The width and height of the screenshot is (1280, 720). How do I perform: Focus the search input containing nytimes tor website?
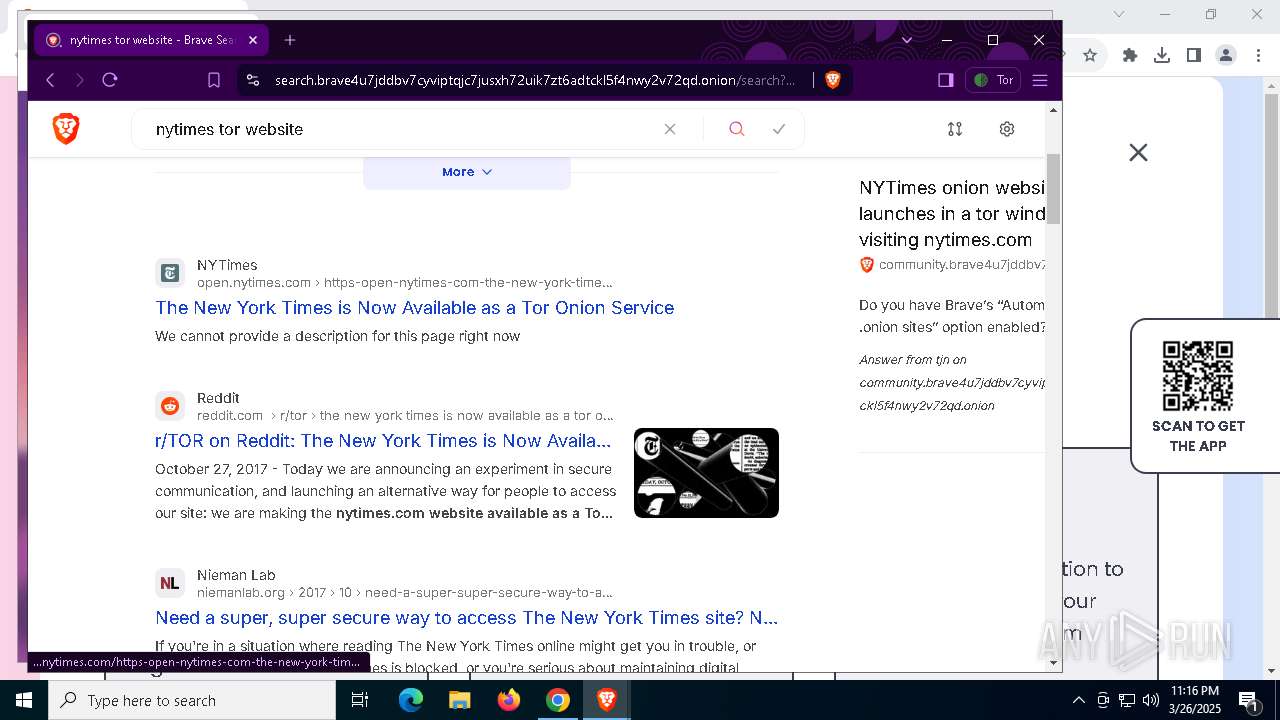[x=400, y=129]
